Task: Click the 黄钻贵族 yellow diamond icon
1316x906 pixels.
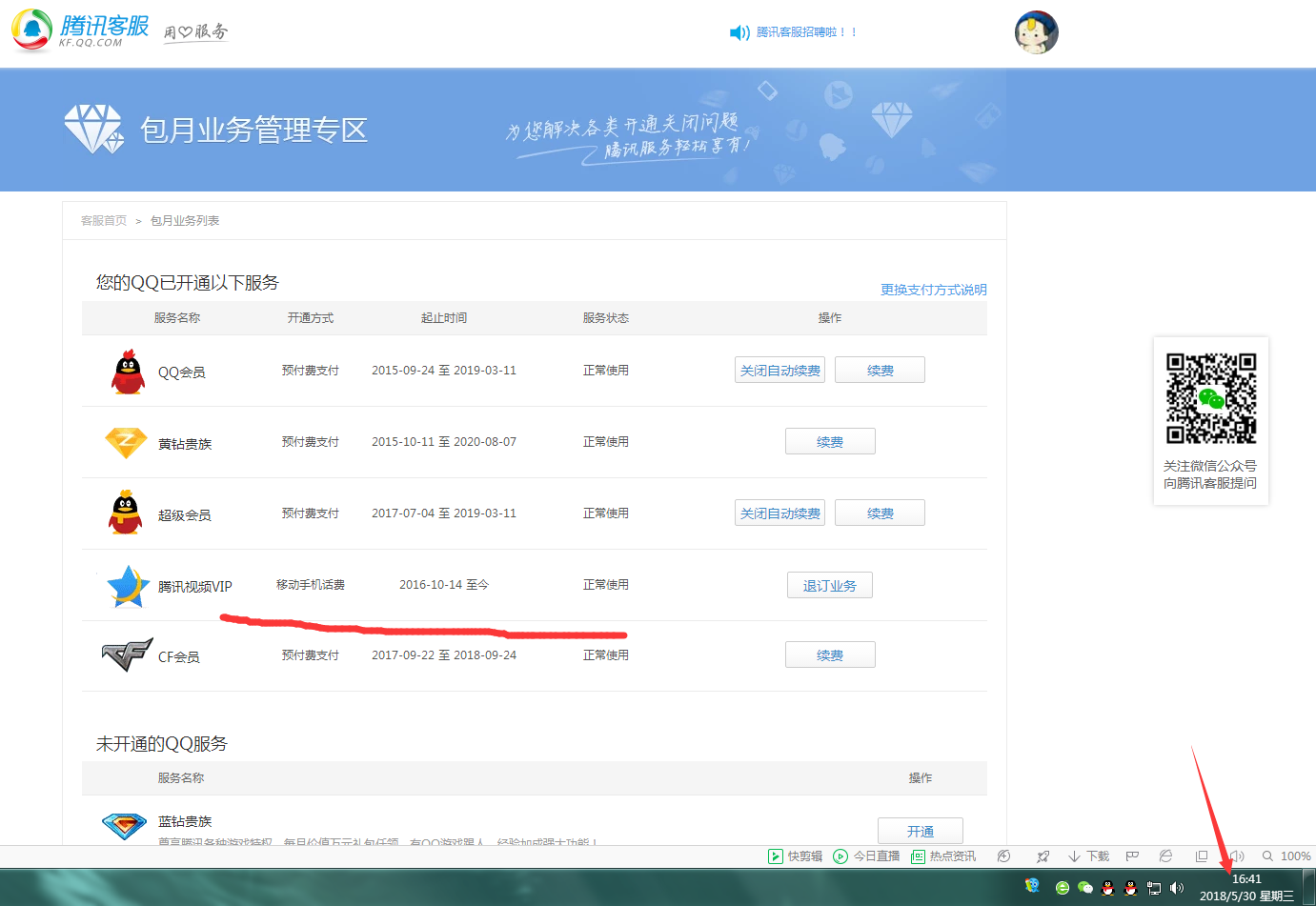Action: [x=126, y=443]
